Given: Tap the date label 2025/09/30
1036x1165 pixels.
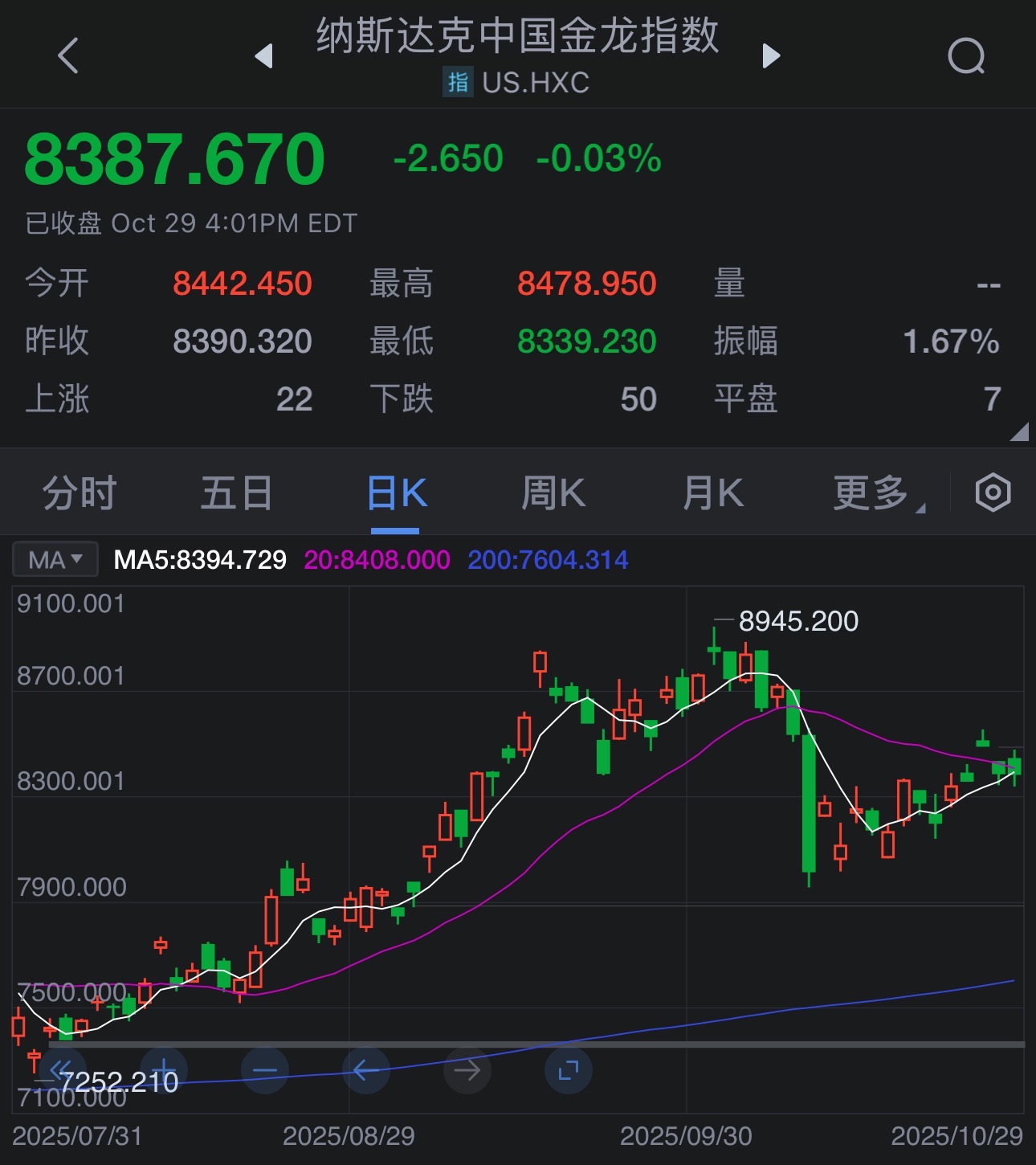Looking at the screenshot, I should pos(686,1136).
